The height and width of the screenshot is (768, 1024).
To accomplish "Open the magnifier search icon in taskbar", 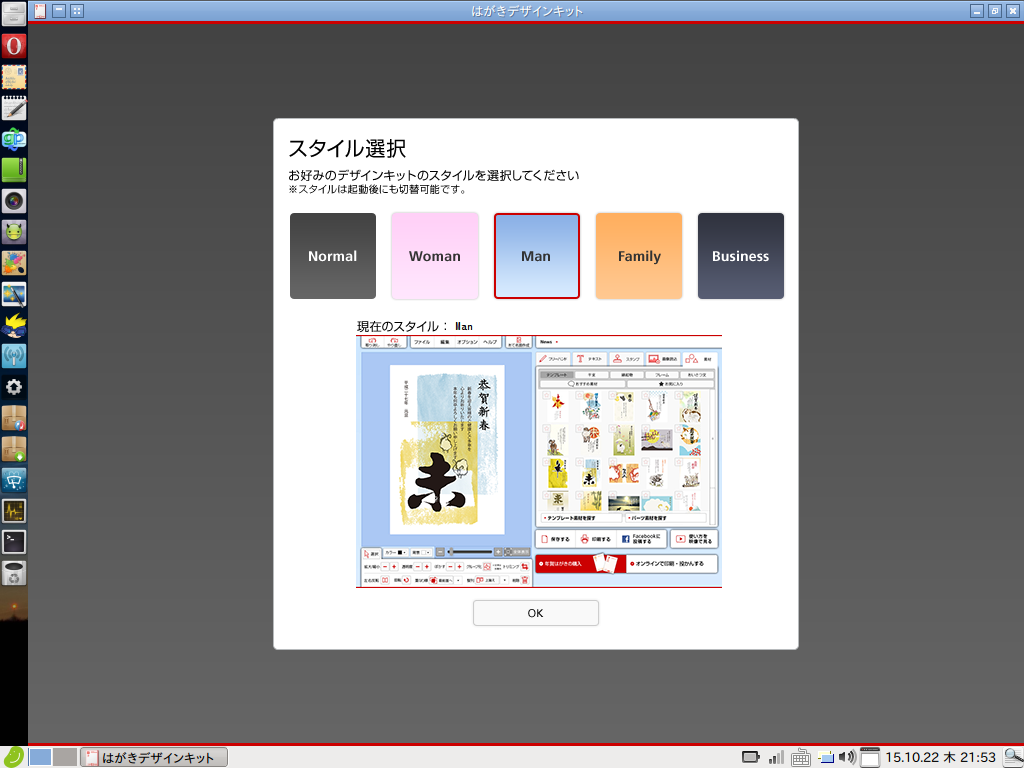I will click(1012, 757).
